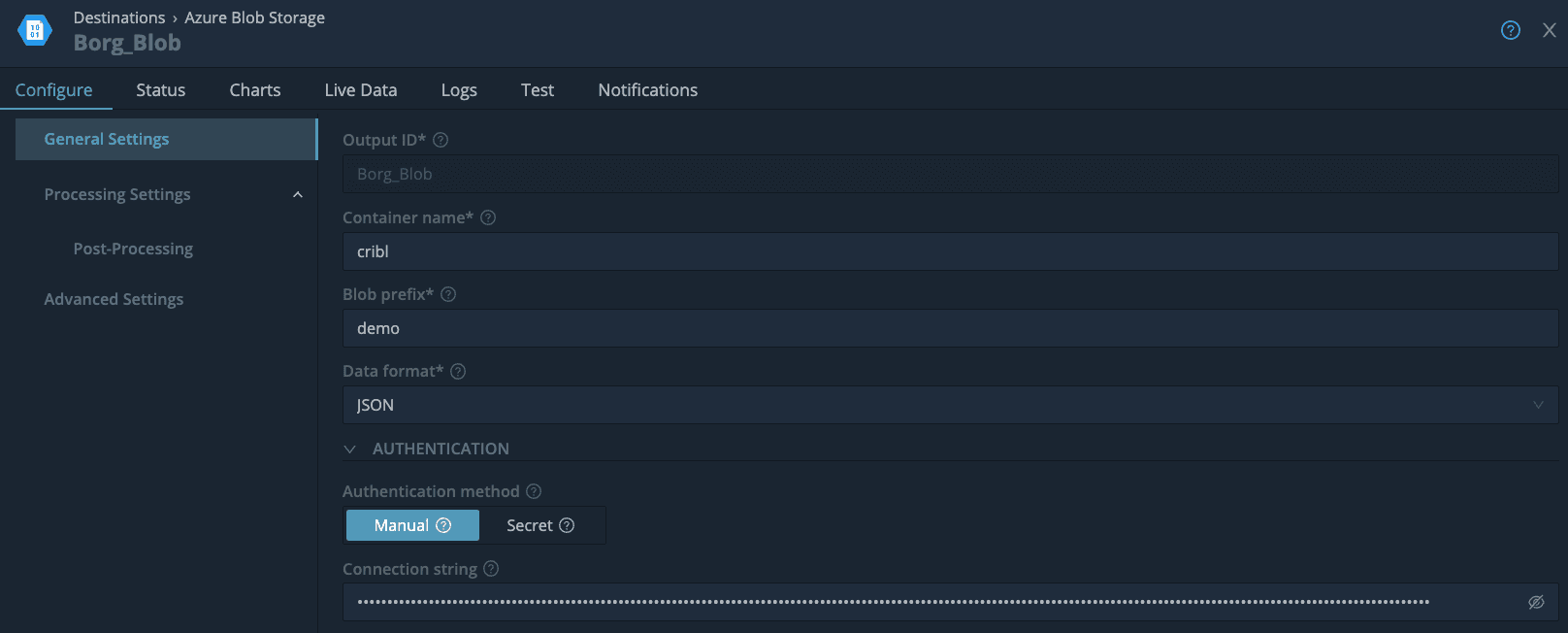Image resolution: width=1568 pixels, height=633 pixels.
Task: Select Post-Processing in sidebar
Action: pos(133,249)
